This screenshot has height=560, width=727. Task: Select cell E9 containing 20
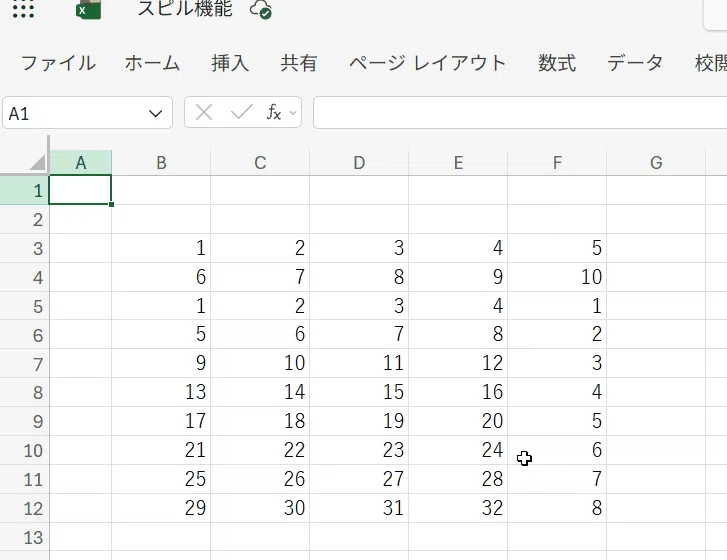click(x=458, y=421)
